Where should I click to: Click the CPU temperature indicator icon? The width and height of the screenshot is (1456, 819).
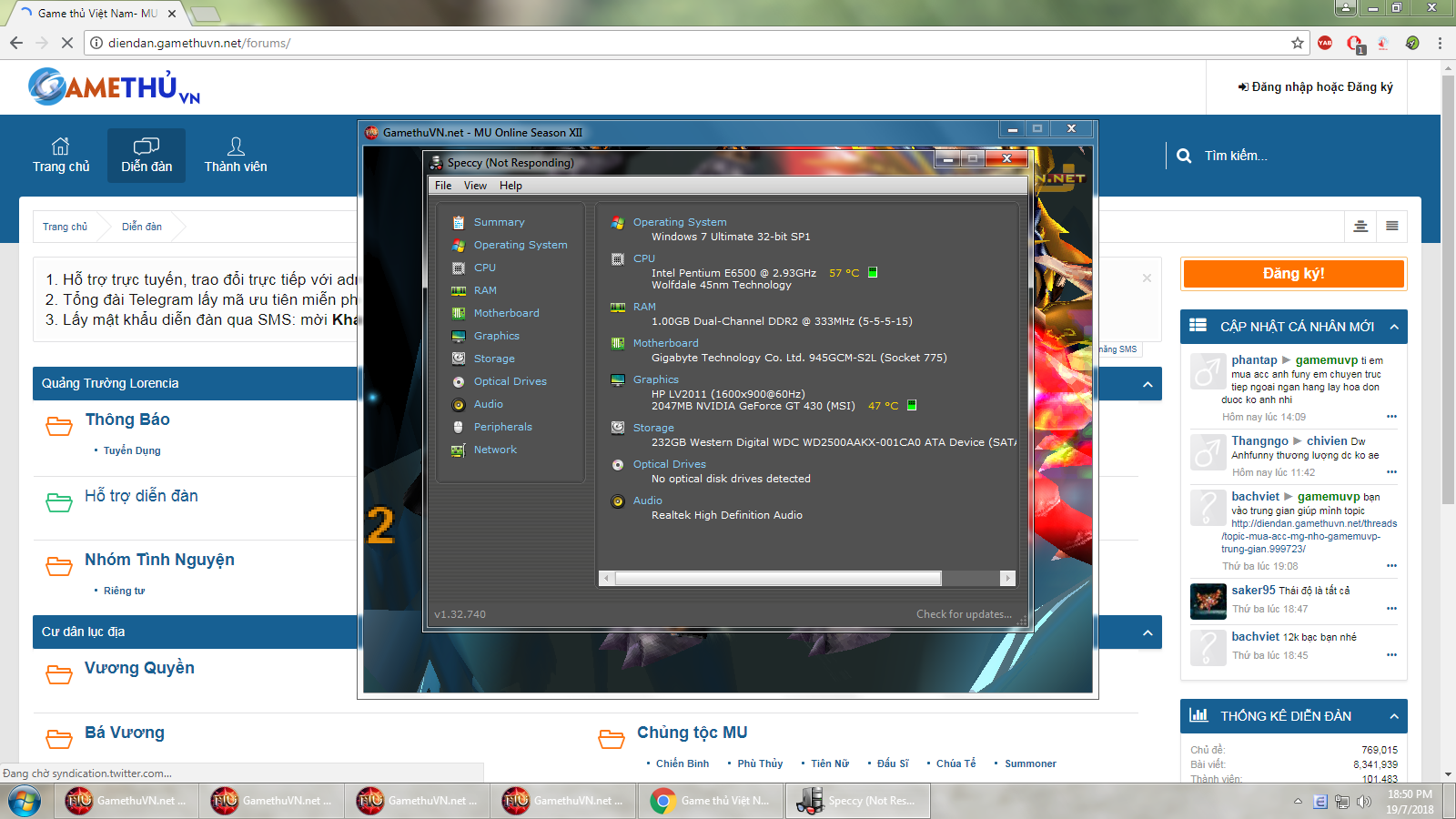click(x=873, y=272)
